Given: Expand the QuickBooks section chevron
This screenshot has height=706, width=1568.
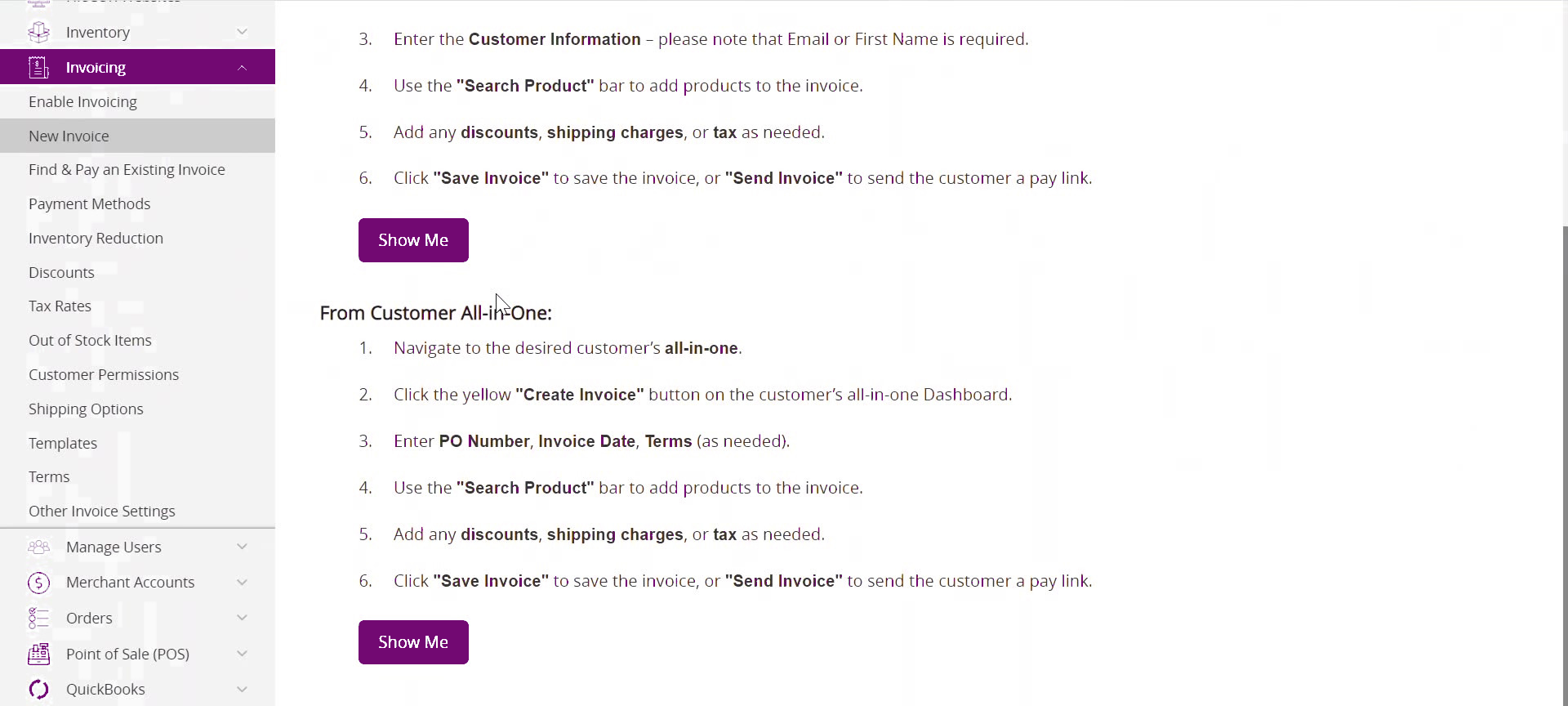Looking at the screenshot, I should [x=242, y=690].
